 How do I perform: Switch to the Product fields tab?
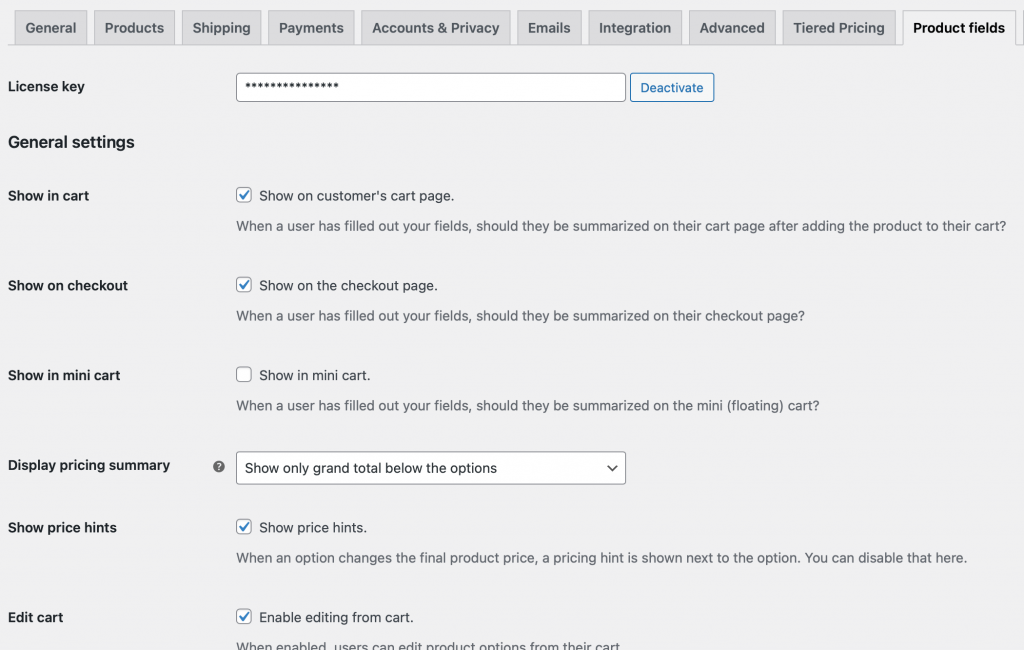point(957,27)
